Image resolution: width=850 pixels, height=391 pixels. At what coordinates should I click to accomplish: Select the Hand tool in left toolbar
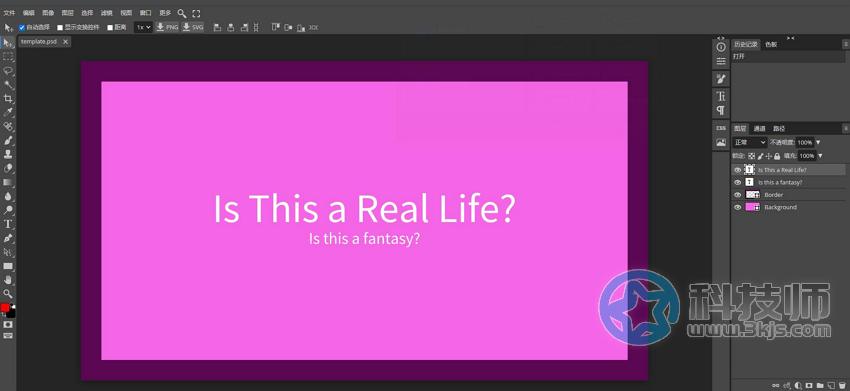coord(8,280)
